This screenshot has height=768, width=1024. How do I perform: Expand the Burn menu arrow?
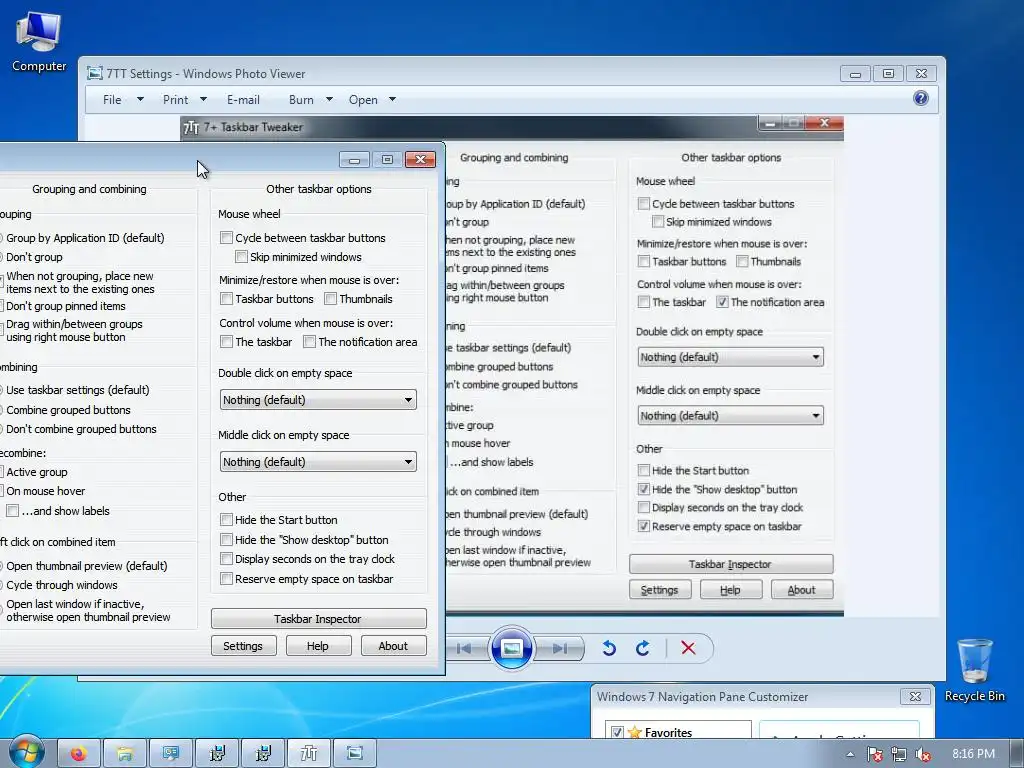329,99
